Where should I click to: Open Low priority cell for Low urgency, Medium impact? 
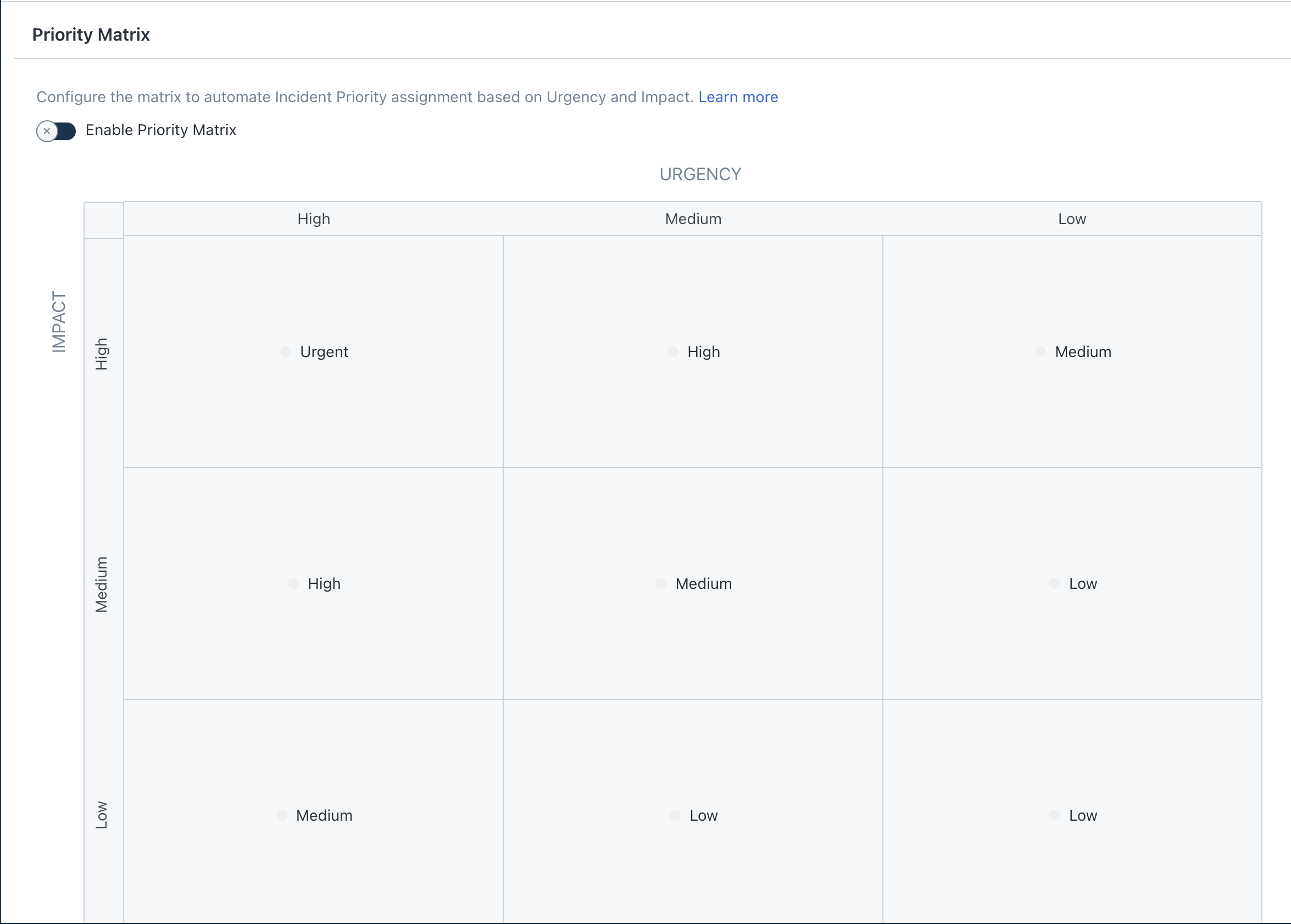tap(1082, 584)
